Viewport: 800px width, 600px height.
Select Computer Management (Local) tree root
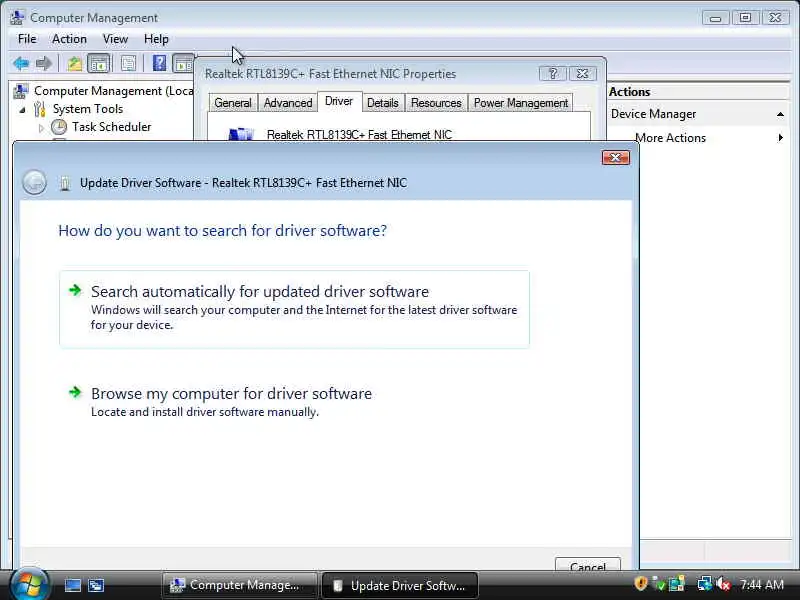point(113,91)
